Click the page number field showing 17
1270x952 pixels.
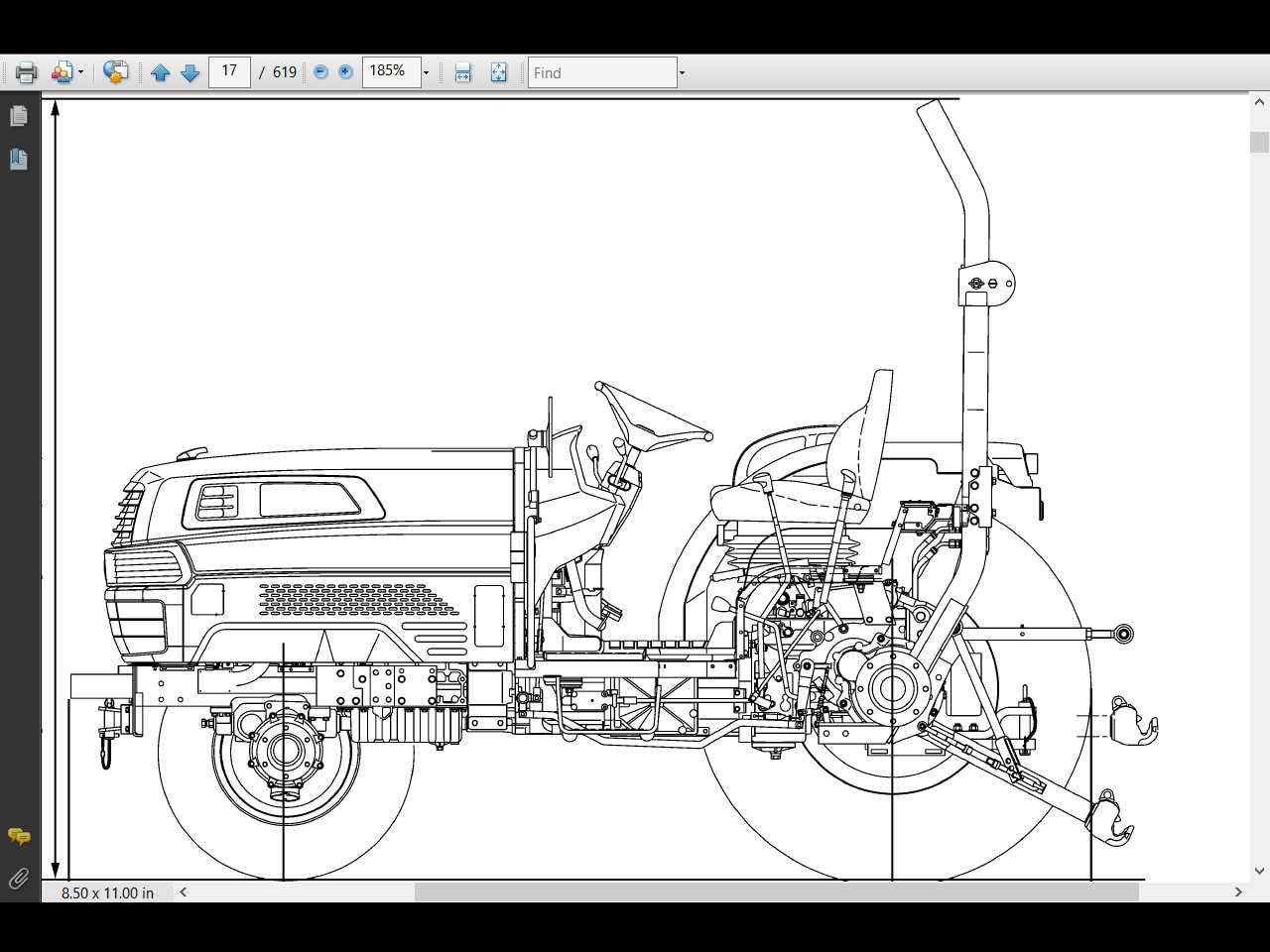(229, 71)
